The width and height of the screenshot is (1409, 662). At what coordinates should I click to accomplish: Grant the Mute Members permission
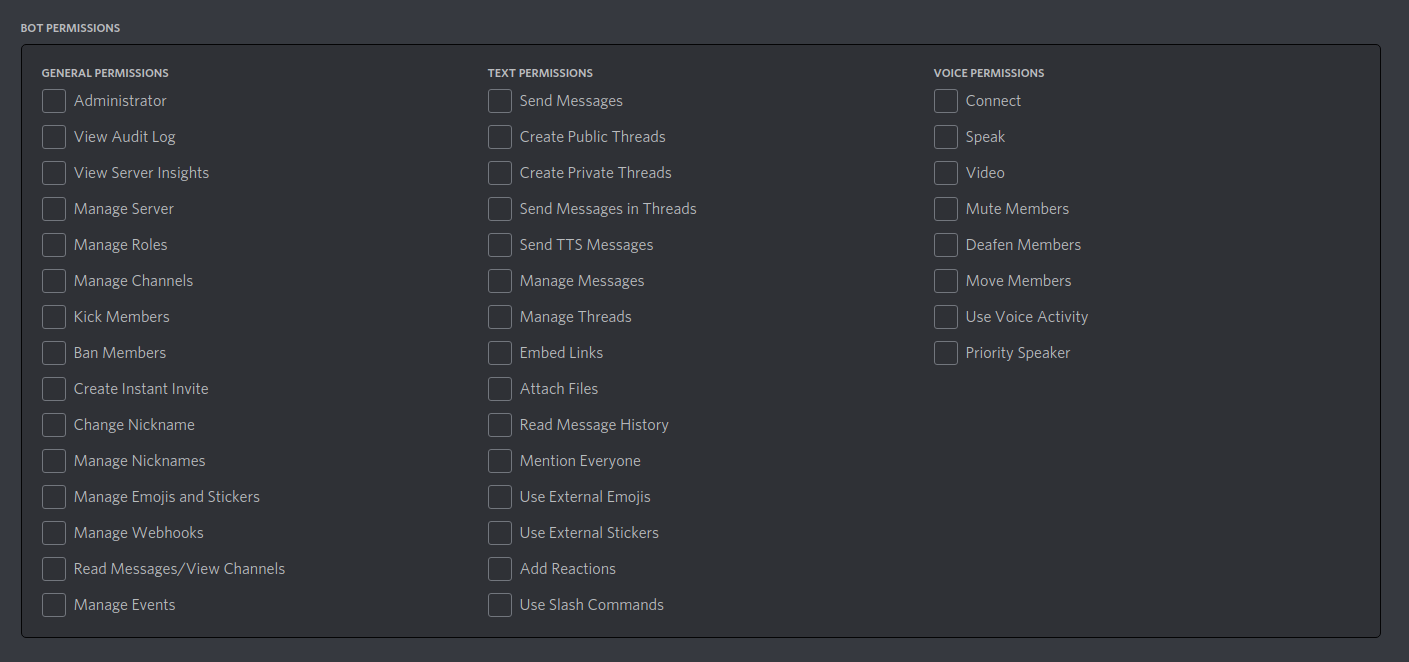point(945,208)
